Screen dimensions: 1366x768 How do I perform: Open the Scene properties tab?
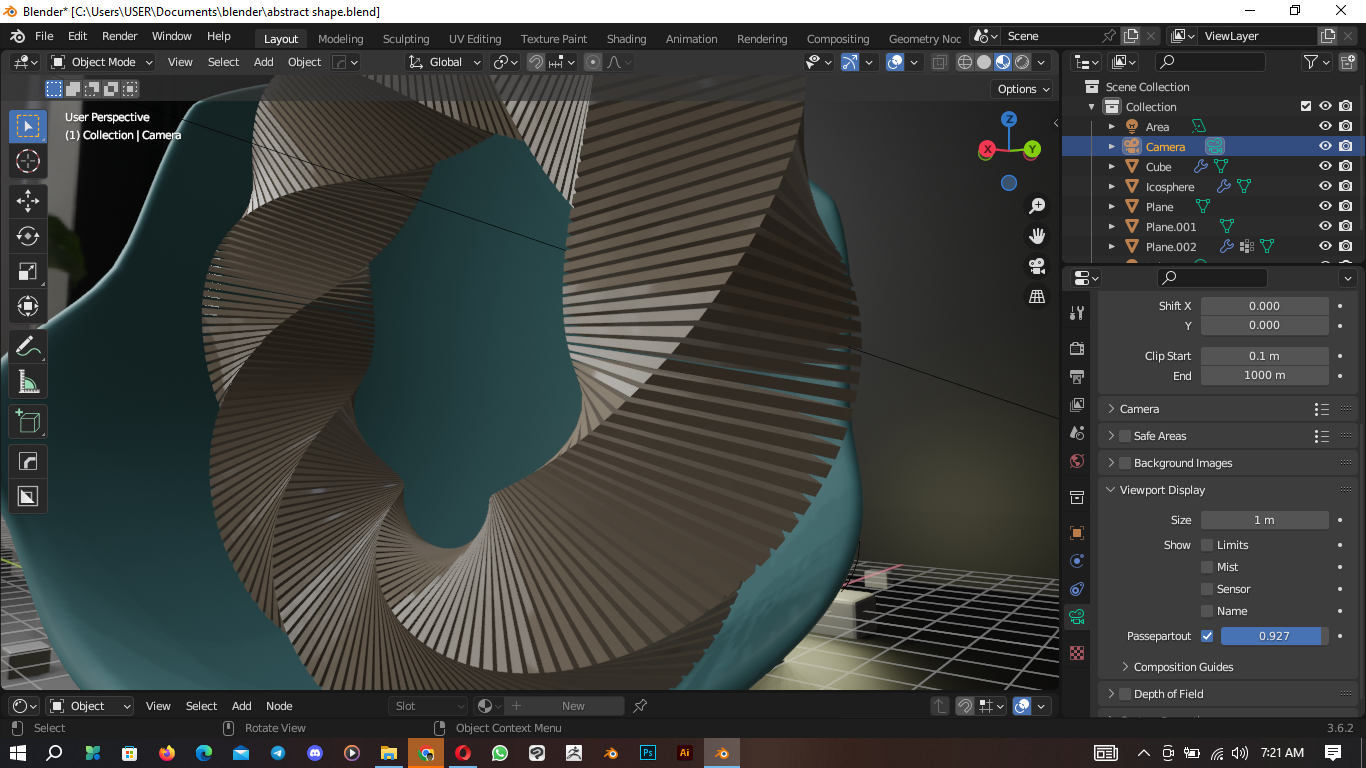point(1077,433)
